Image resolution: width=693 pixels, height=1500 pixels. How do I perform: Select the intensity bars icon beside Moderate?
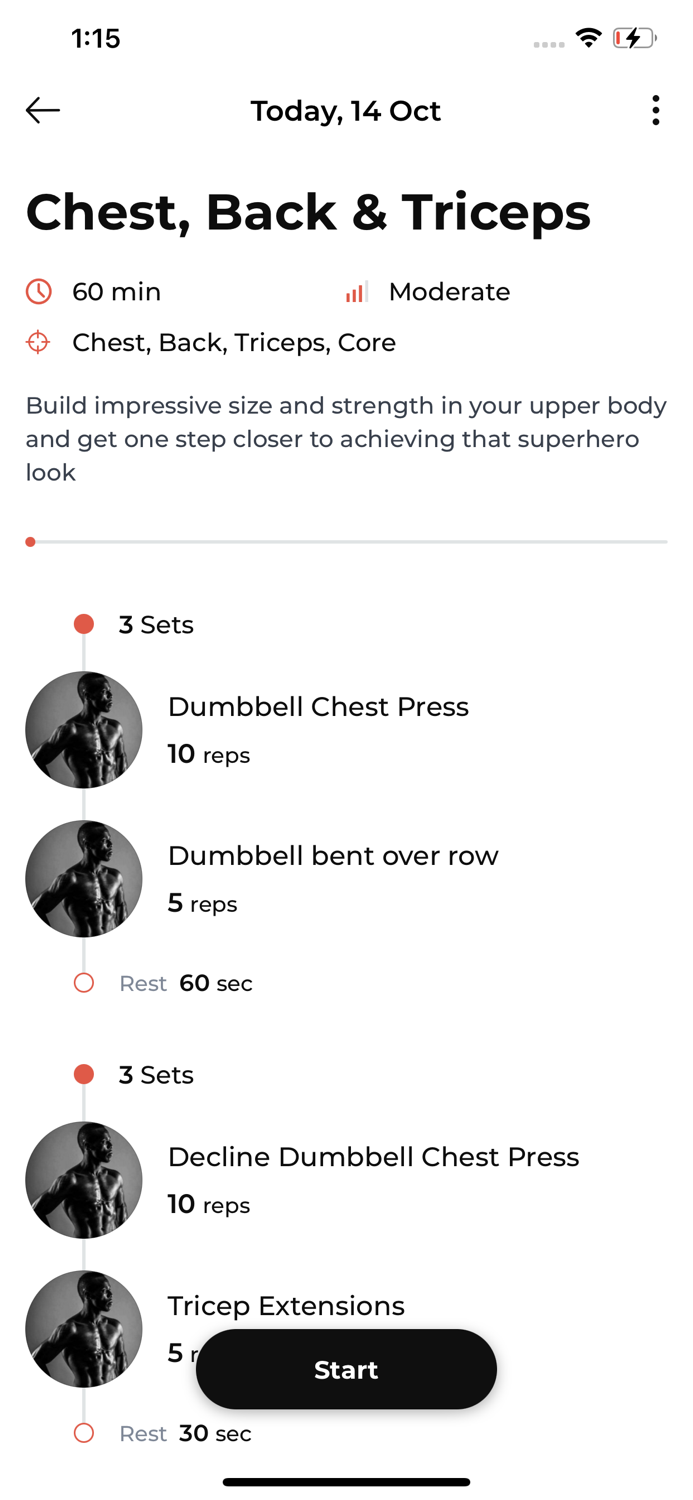pyautogui.click(x=355, y=291)
